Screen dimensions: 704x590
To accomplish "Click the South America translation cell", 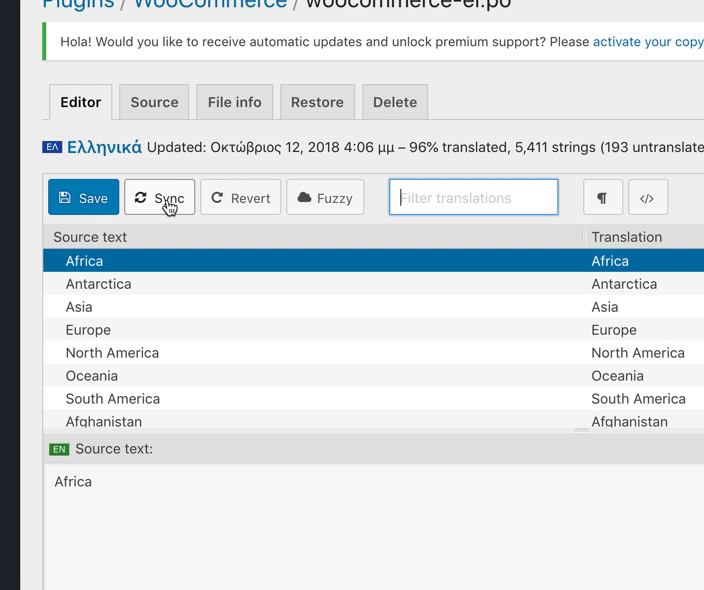I will pos(645,398).
